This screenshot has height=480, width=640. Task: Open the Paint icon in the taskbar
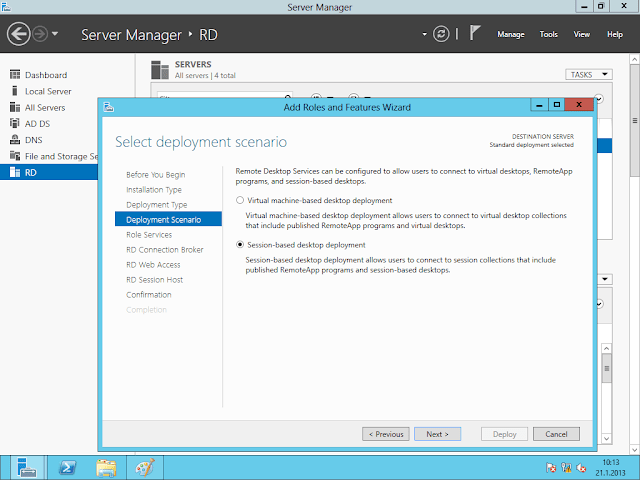(x=146, y=466)
